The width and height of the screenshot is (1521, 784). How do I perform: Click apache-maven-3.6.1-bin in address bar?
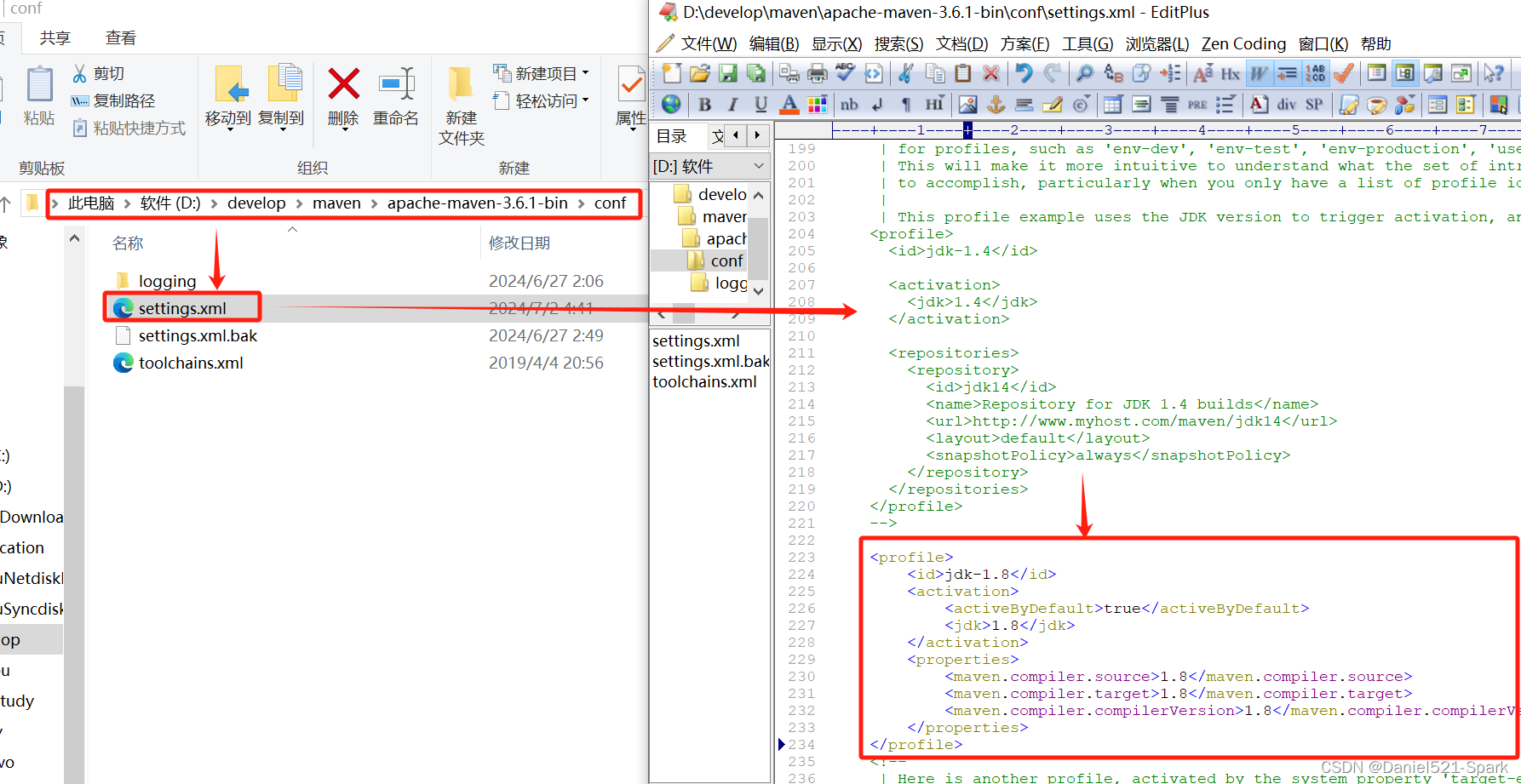(477, 203)
